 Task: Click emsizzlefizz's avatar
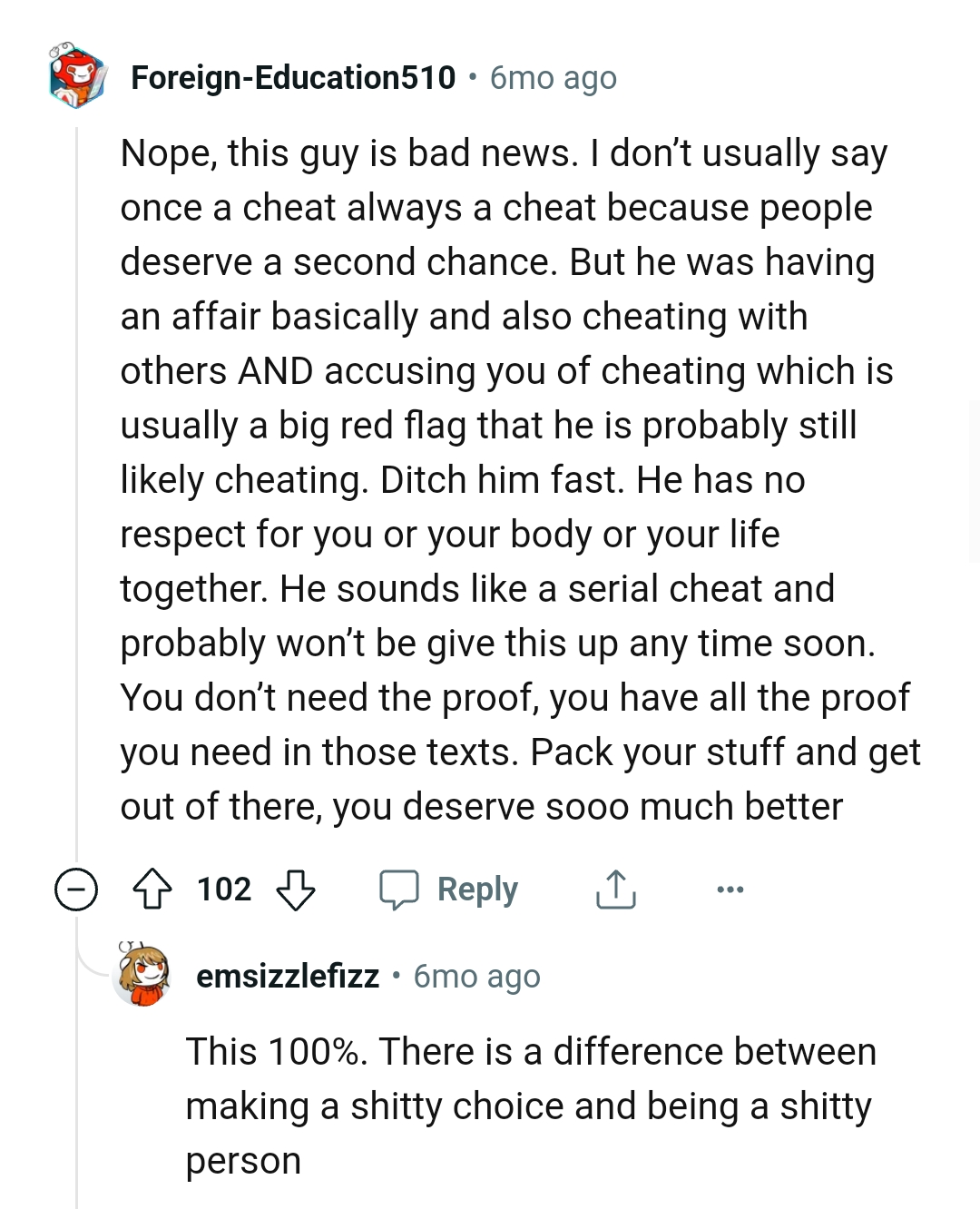point(143,976)
